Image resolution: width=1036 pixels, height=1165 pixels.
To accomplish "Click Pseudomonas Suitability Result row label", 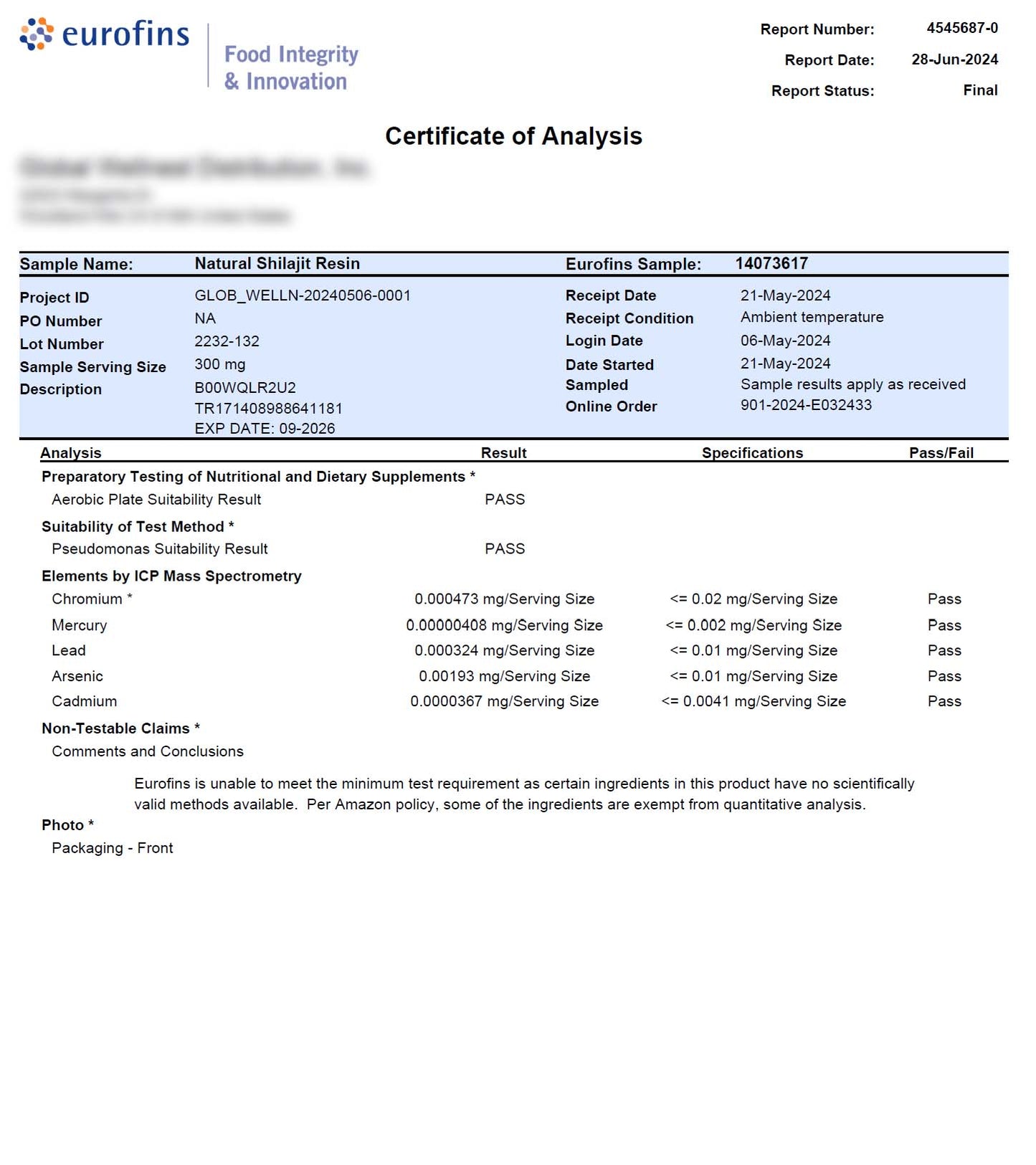I will coord(159,548).
